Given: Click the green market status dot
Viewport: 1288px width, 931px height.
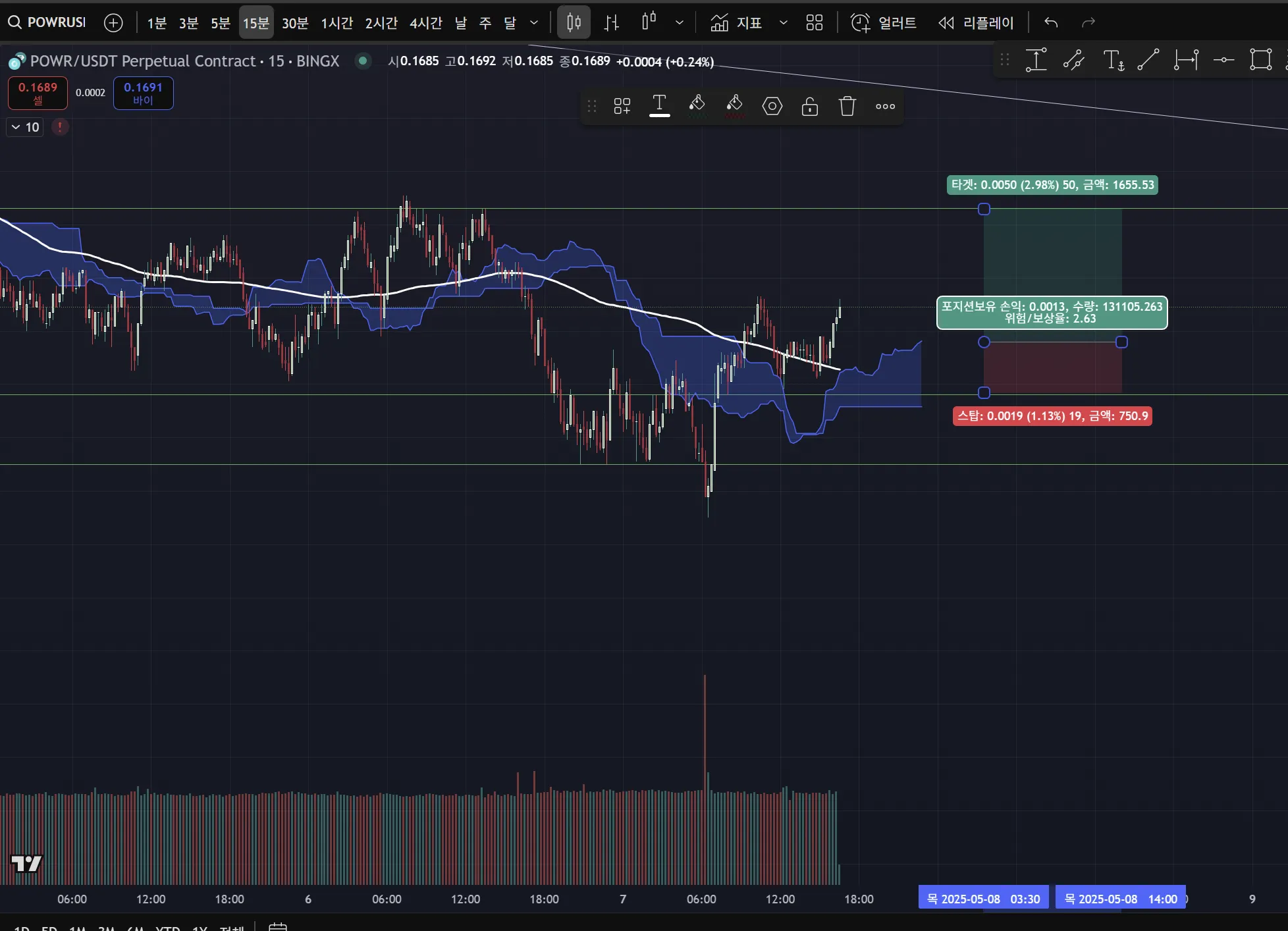Looking at the screenshot, I should (362, 61).
